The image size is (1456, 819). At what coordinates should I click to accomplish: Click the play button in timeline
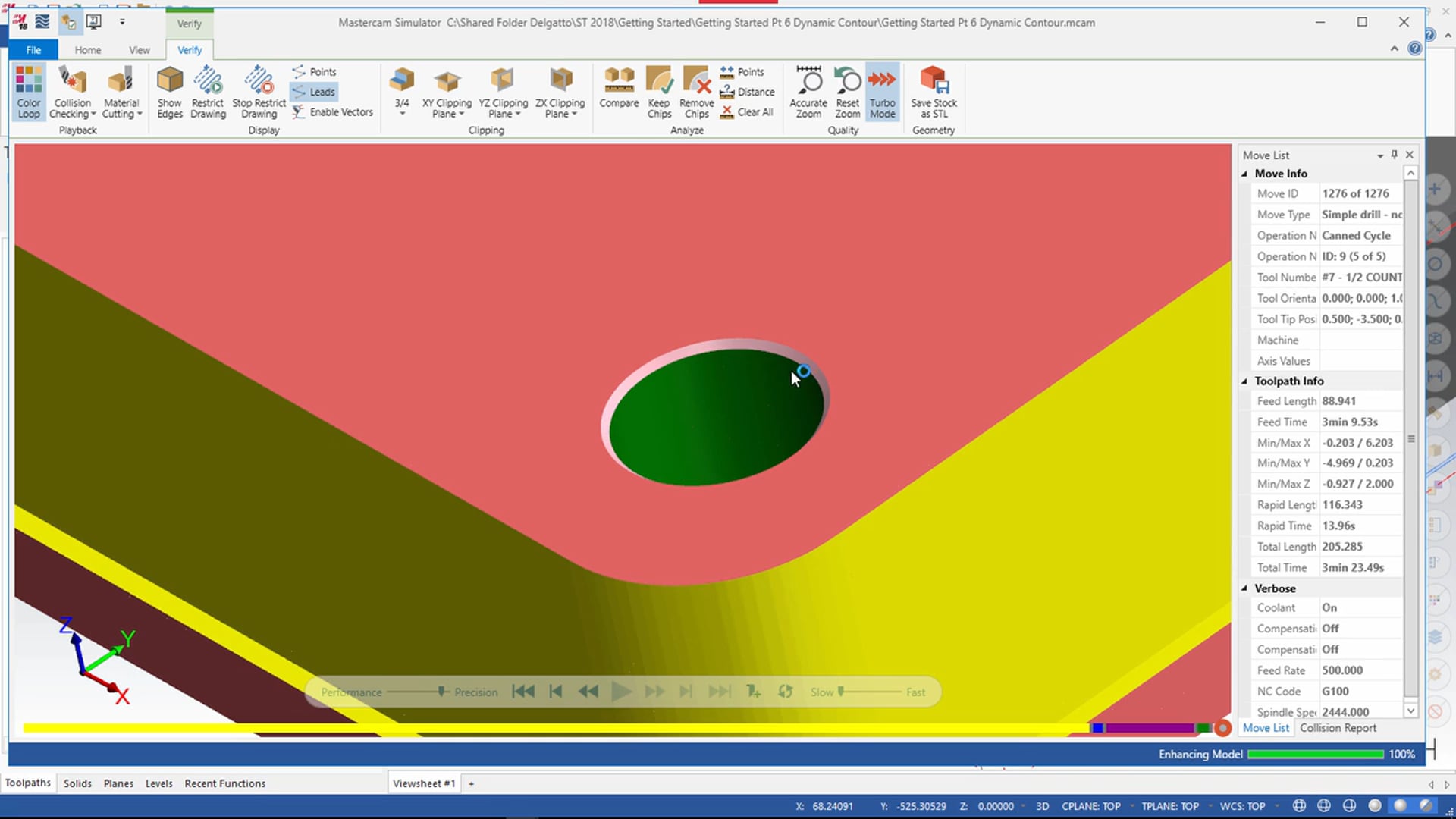pos(620,692)
